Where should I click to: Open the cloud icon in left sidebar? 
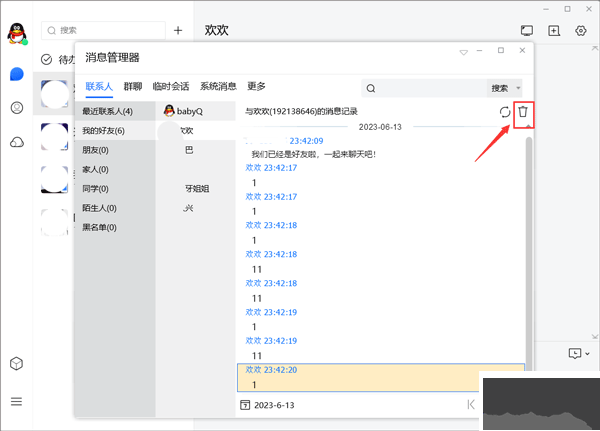[17, 142]
